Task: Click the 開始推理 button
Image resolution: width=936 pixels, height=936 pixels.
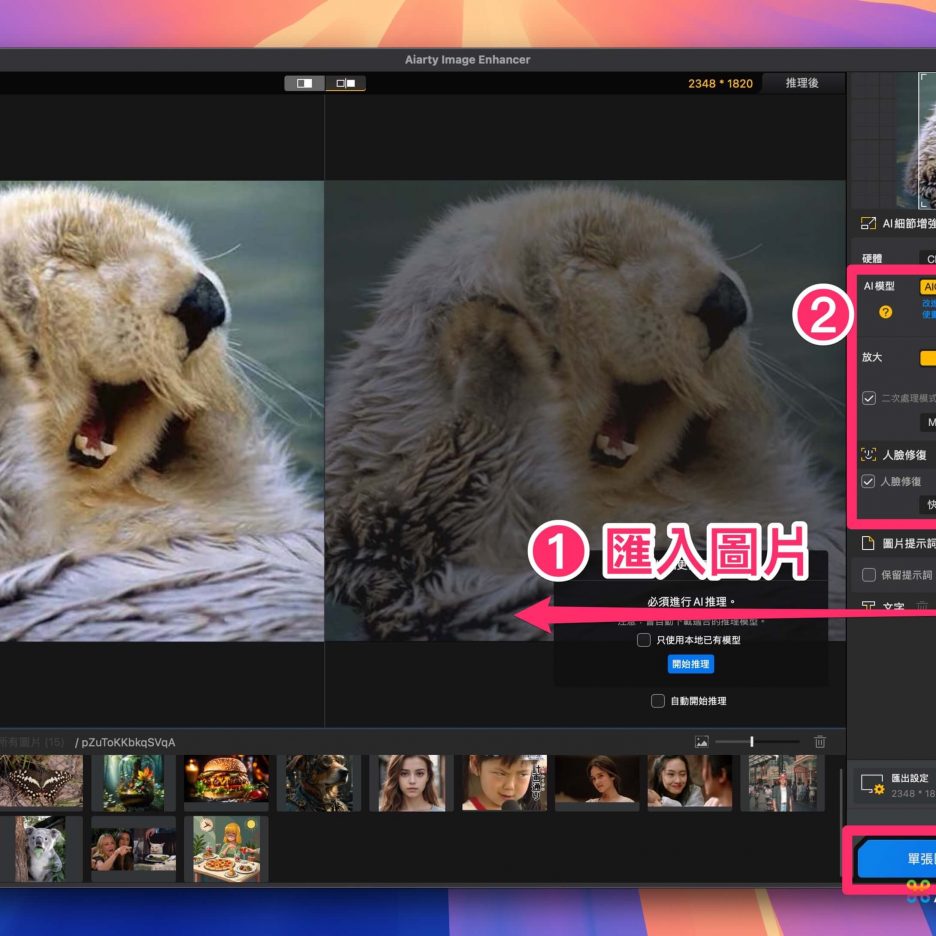Action: point(691,664)
